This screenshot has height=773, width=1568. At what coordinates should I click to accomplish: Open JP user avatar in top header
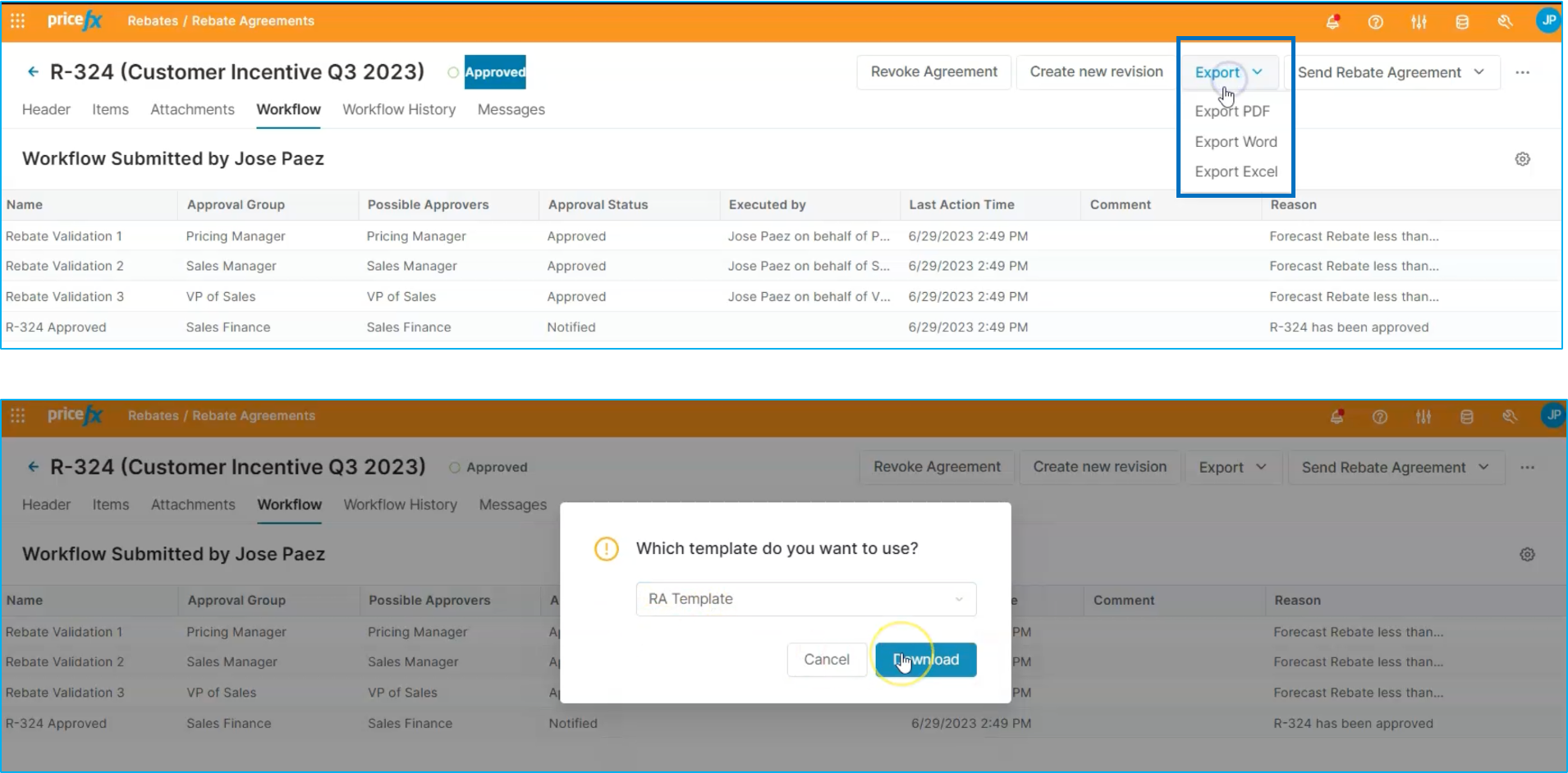[1548, 20]
